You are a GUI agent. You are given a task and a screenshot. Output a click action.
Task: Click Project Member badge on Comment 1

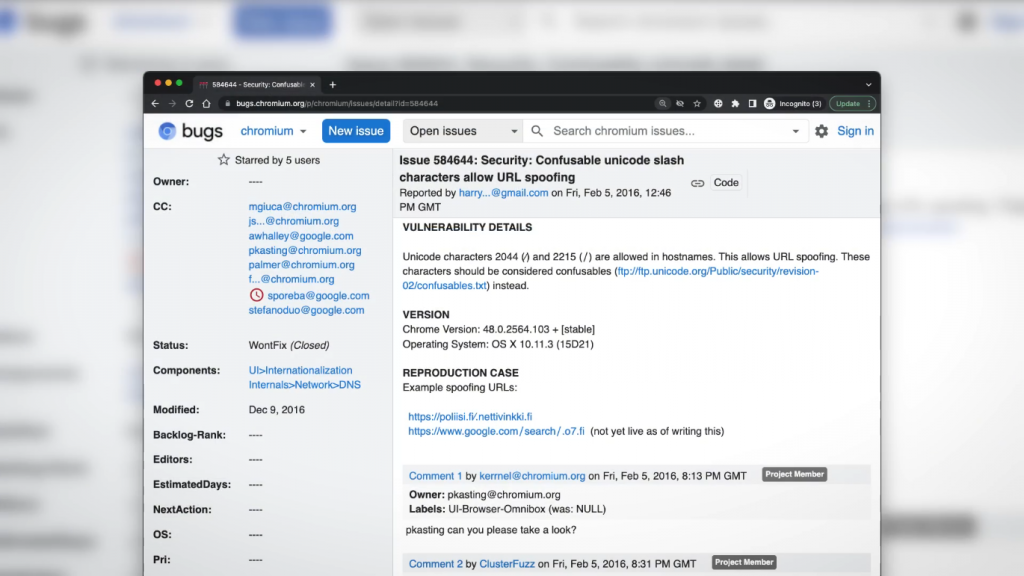pos(794,475)
